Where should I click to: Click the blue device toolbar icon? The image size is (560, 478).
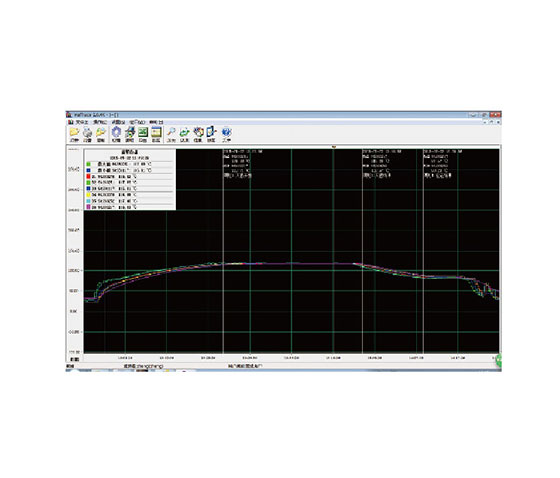click(x=211, y=132)
